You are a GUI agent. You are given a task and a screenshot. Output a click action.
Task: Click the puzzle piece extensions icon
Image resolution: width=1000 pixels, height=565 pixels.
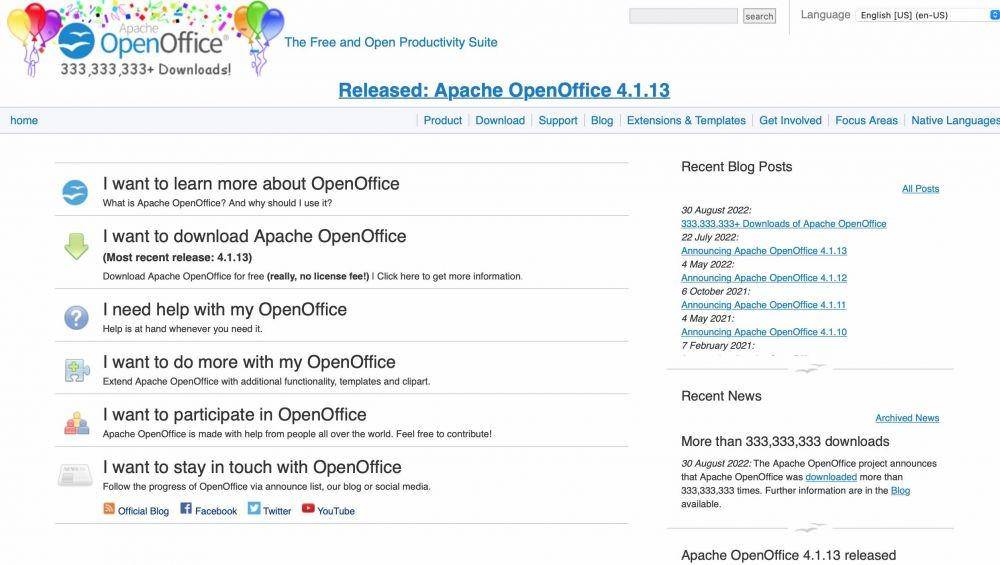[x=77, y=370]
